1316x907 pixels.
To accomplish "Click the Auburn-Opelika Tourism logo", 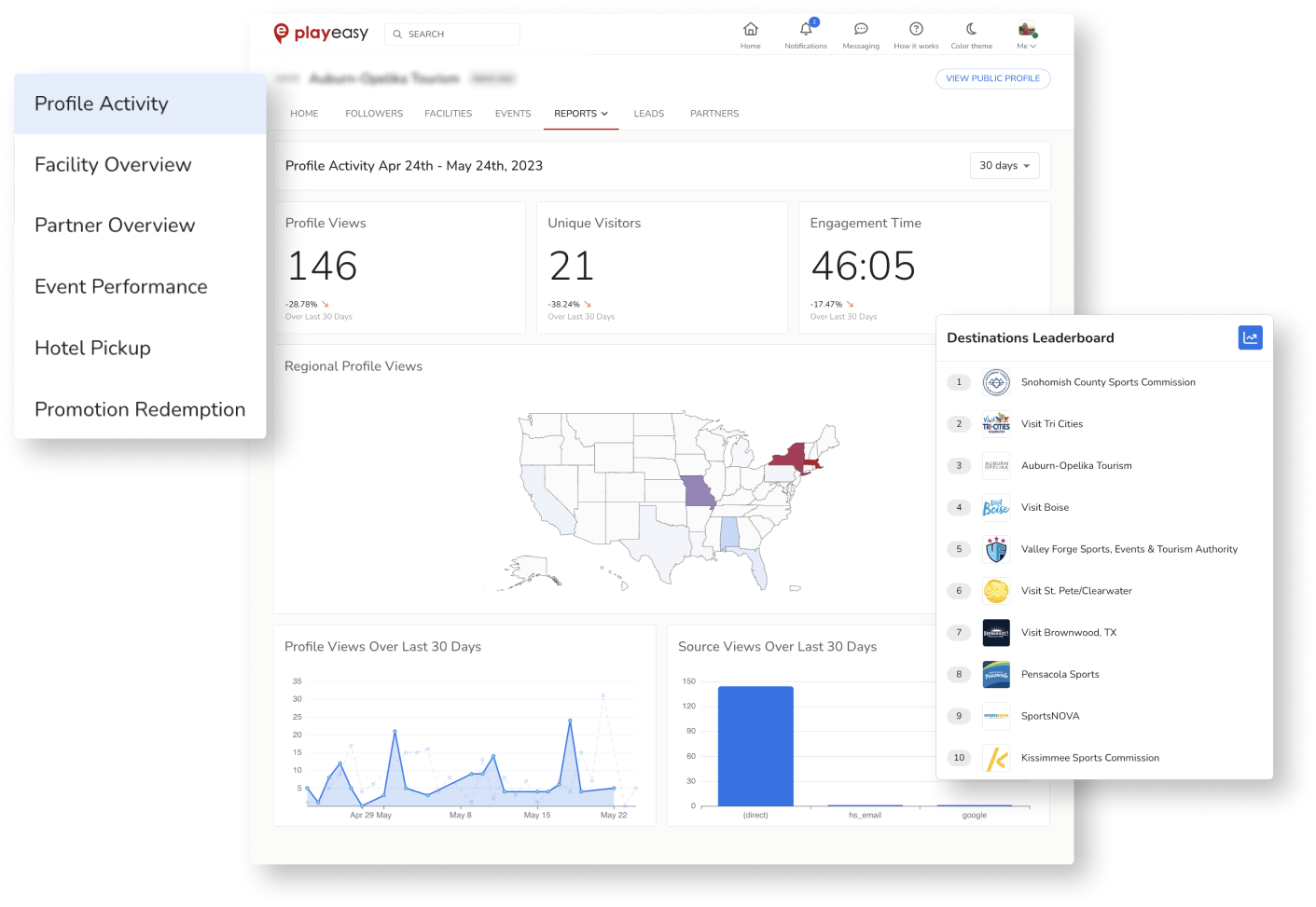I will [996, 465].
